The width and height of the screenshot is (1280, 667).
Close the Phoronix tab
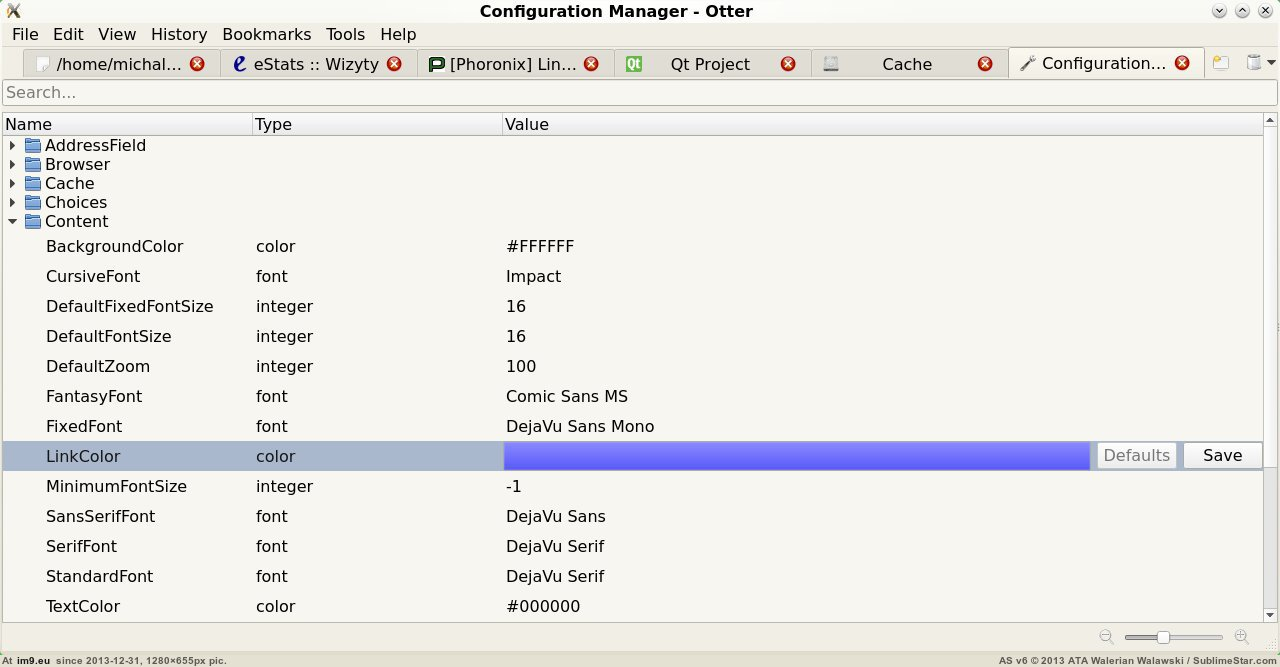(x=591, y=64)
